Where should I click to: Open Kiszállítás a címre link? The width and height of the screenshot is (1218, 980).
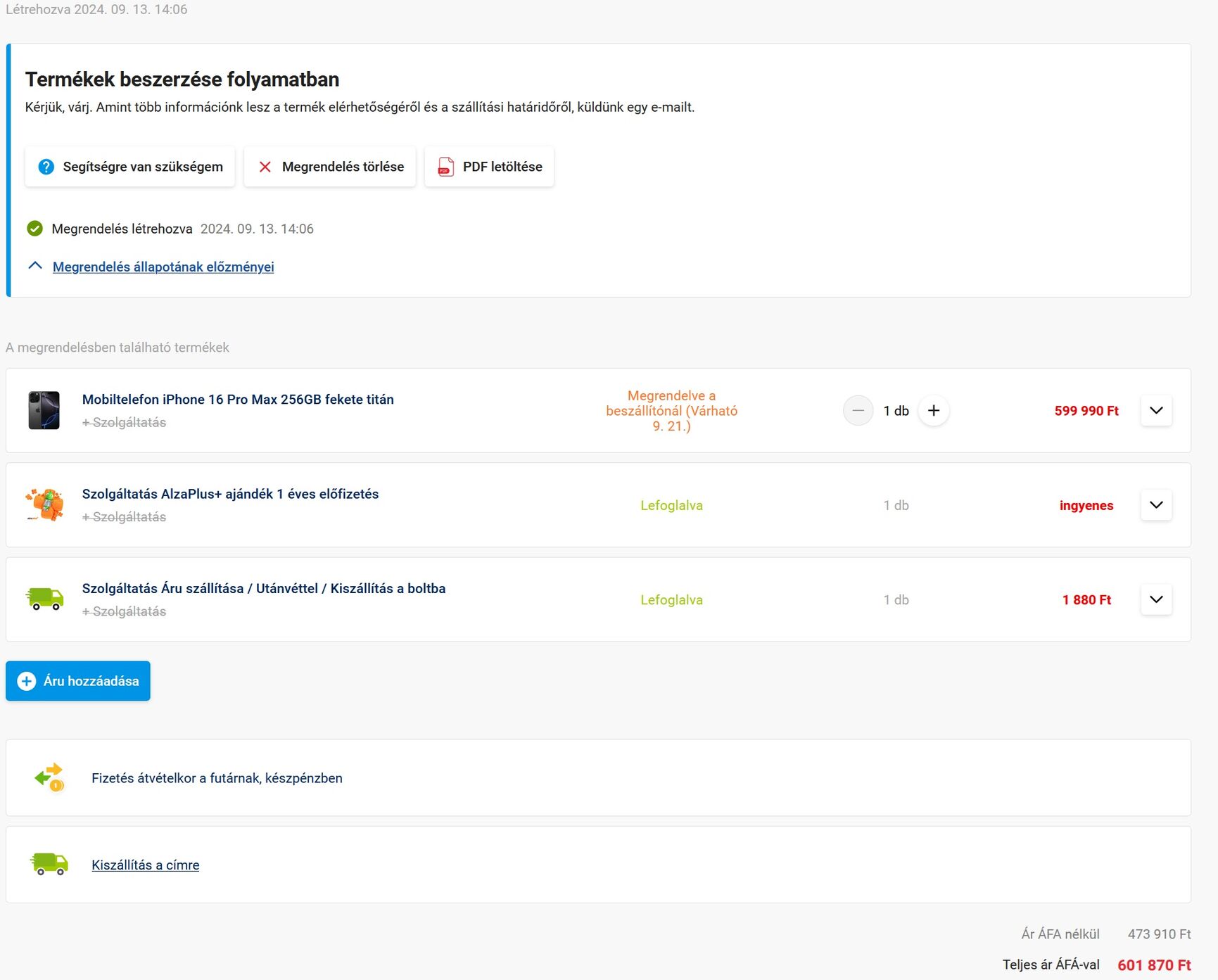(x=146, y=865)
